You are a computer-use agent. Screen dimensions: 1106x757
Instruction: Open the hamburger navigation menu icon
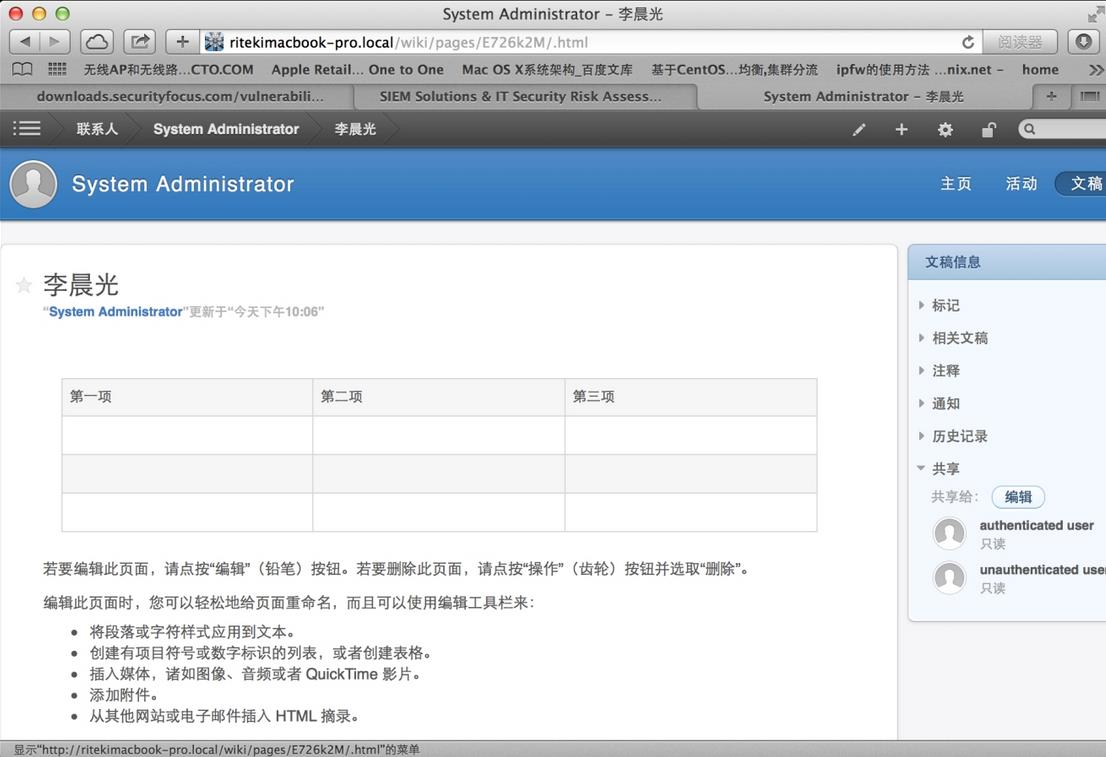click(x=27, y=128)
